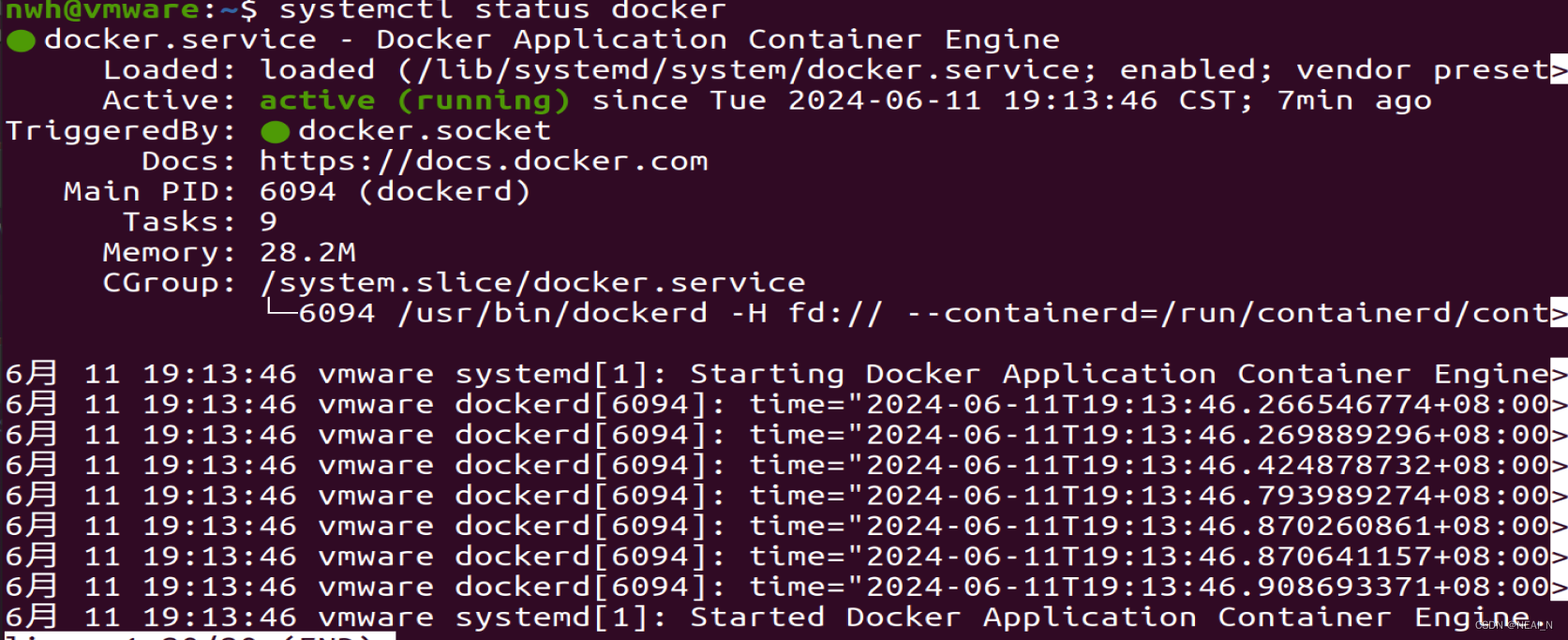Click the docker.socket unit name
The width and height of the screenshot is (1568, 640).
point(425,131)
